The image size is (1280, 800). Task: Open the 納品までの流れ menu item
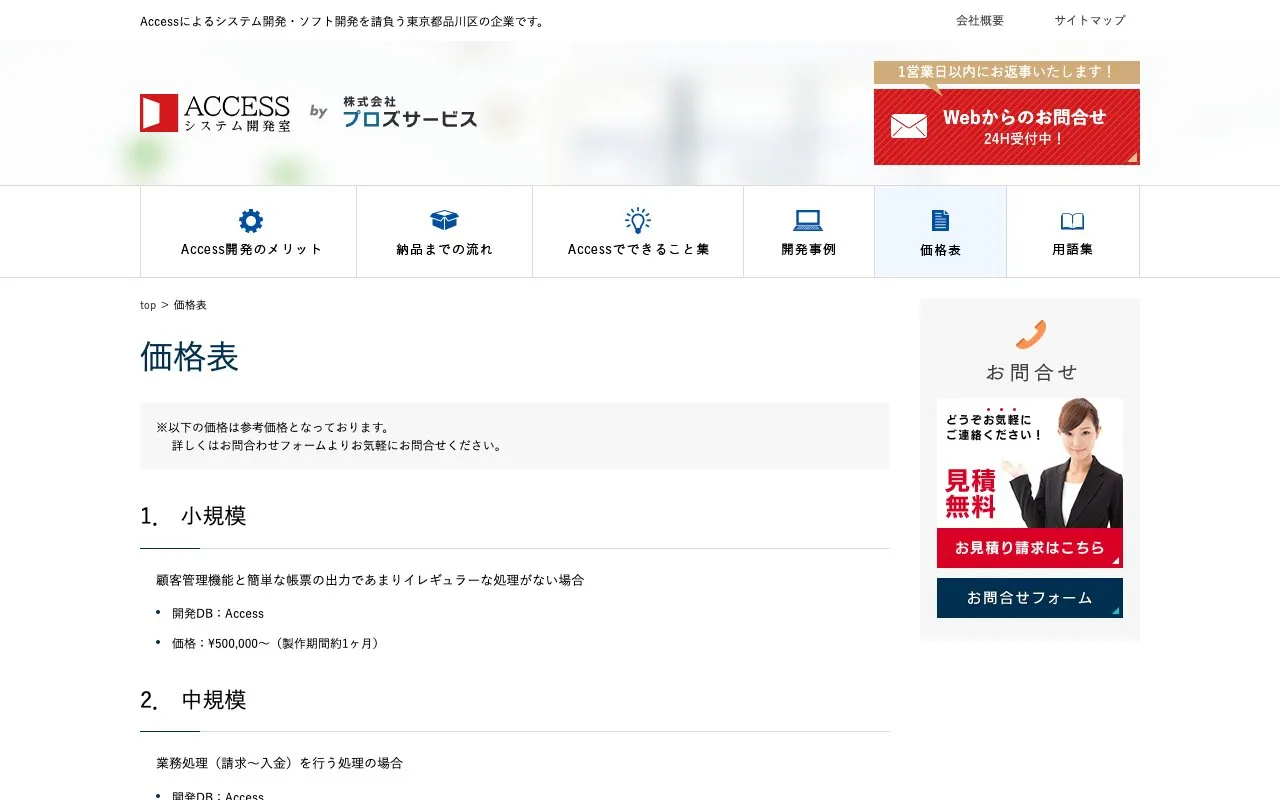tap(444, 231)
